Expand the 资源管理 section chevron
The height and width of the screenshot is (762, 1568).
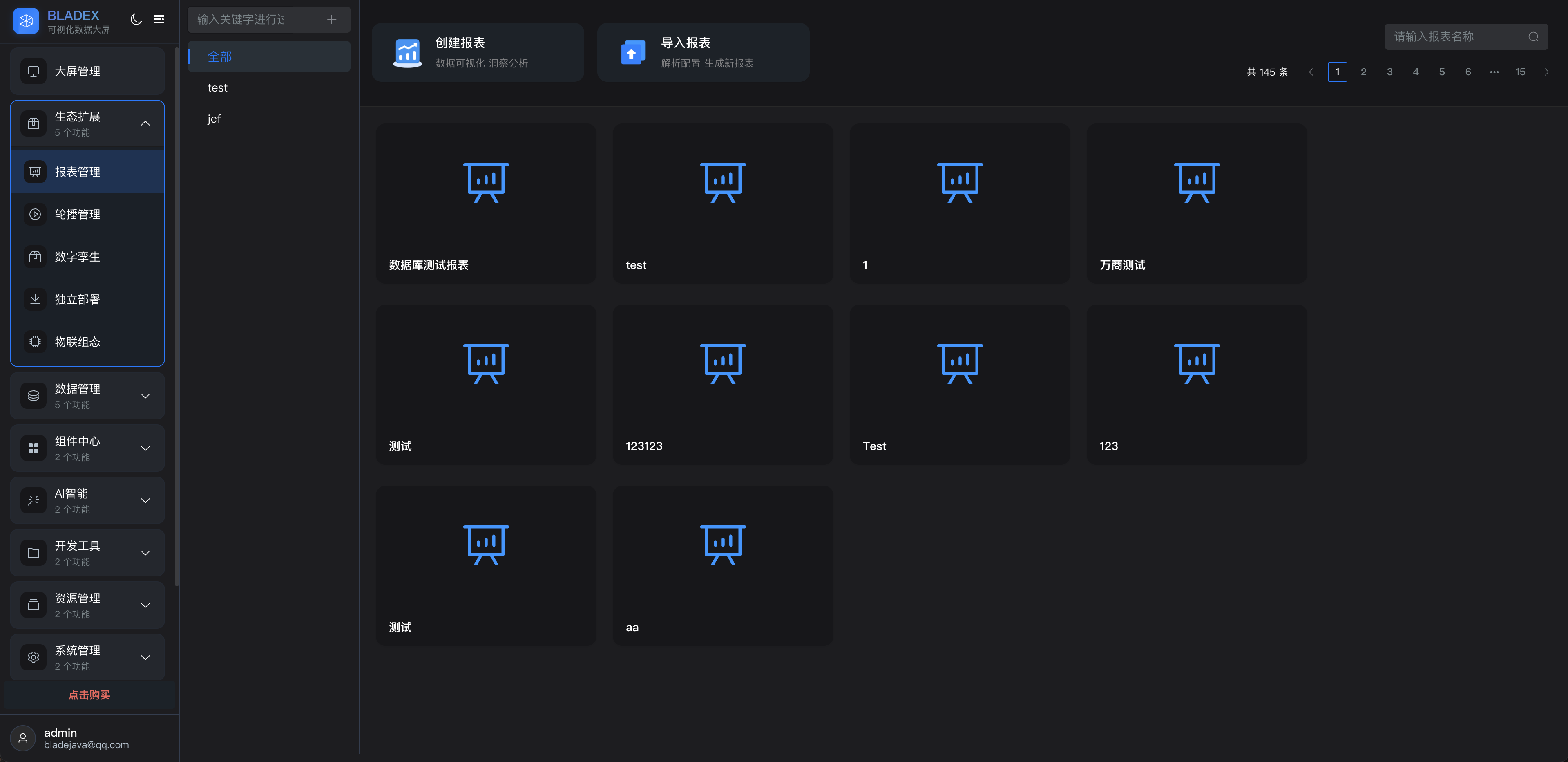[145, 605]
